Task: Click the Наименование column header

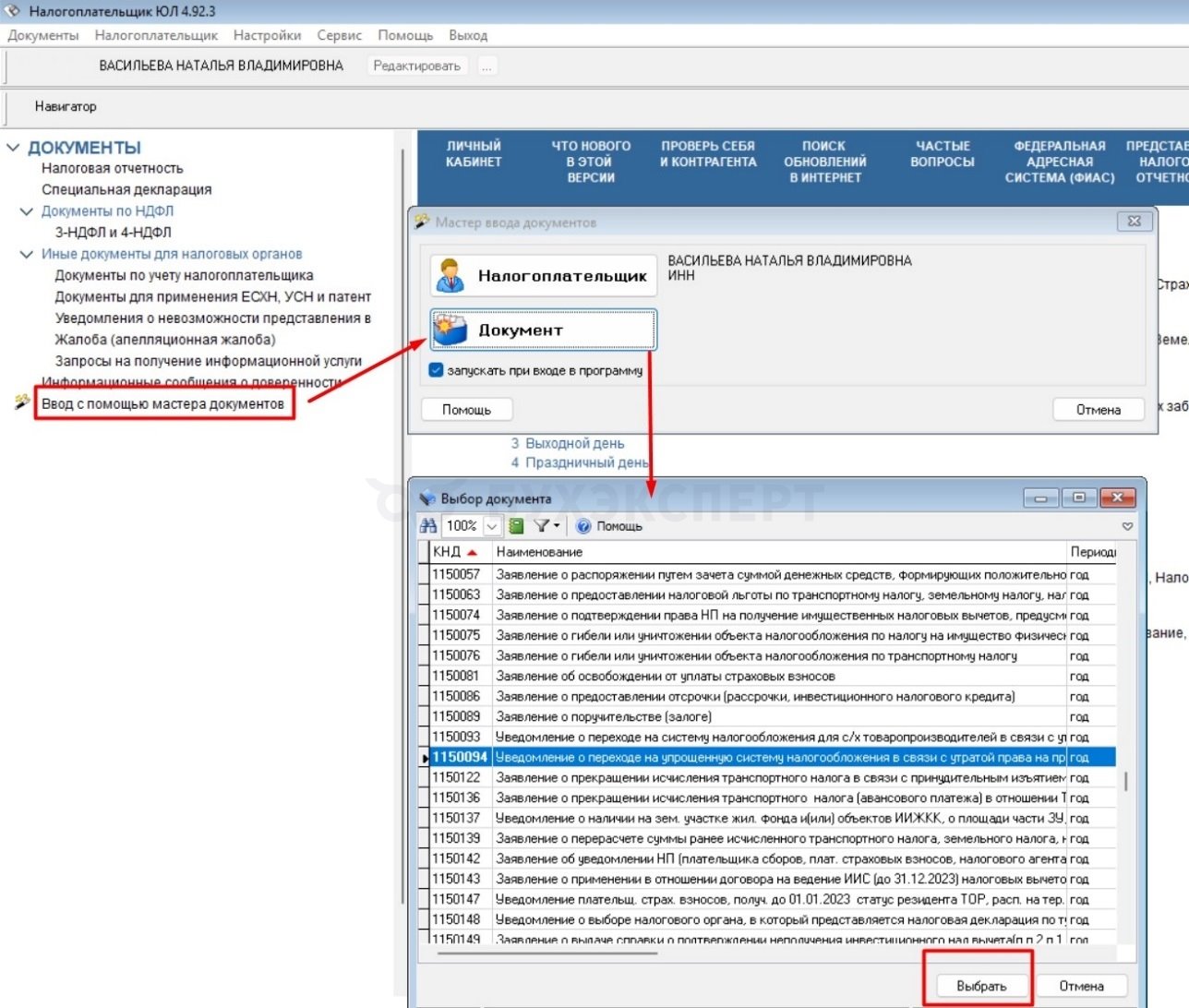Action: pyautogui.click(x=779, y=552)
